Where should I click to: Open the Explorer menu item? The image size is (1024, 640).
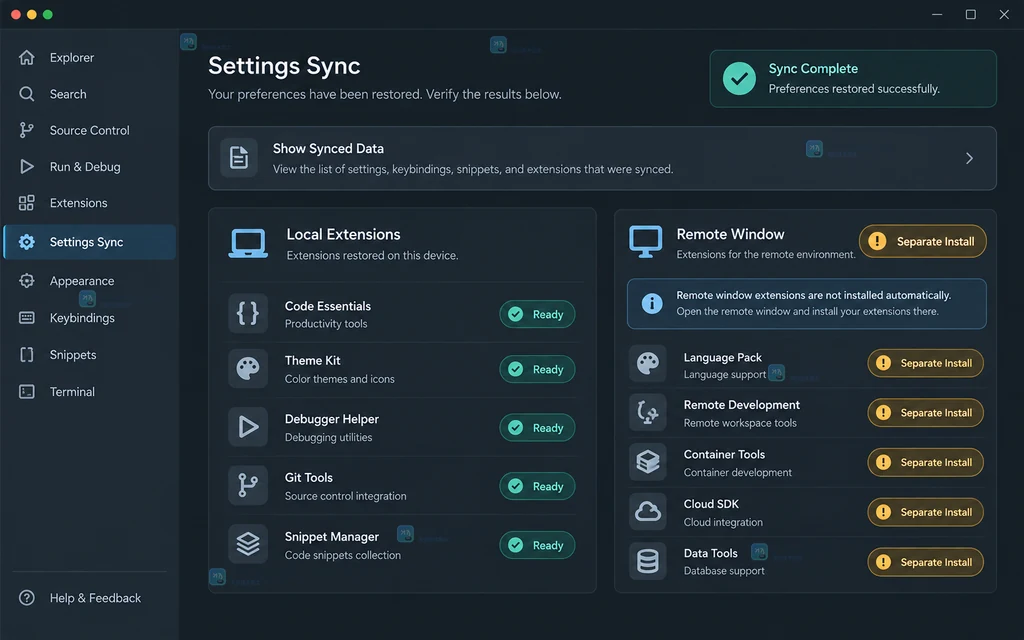point(89,57)
